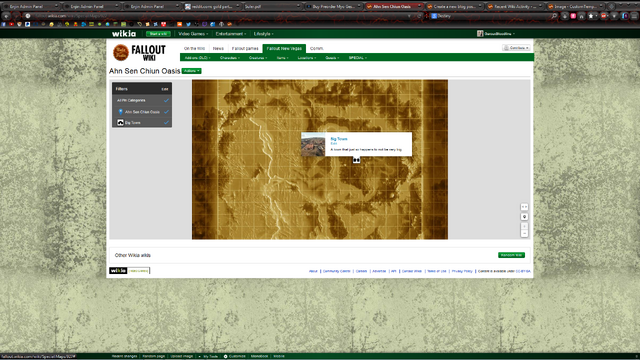Click the Big Town map marker
Viewport: 640px width, 360px height.
pyautogui.click(x=356, y=160)
